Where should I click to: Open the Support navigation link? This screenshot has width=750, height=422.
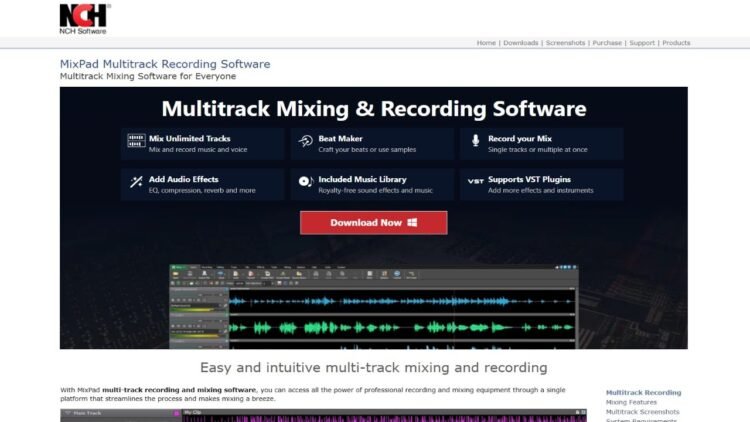[642, 43]
